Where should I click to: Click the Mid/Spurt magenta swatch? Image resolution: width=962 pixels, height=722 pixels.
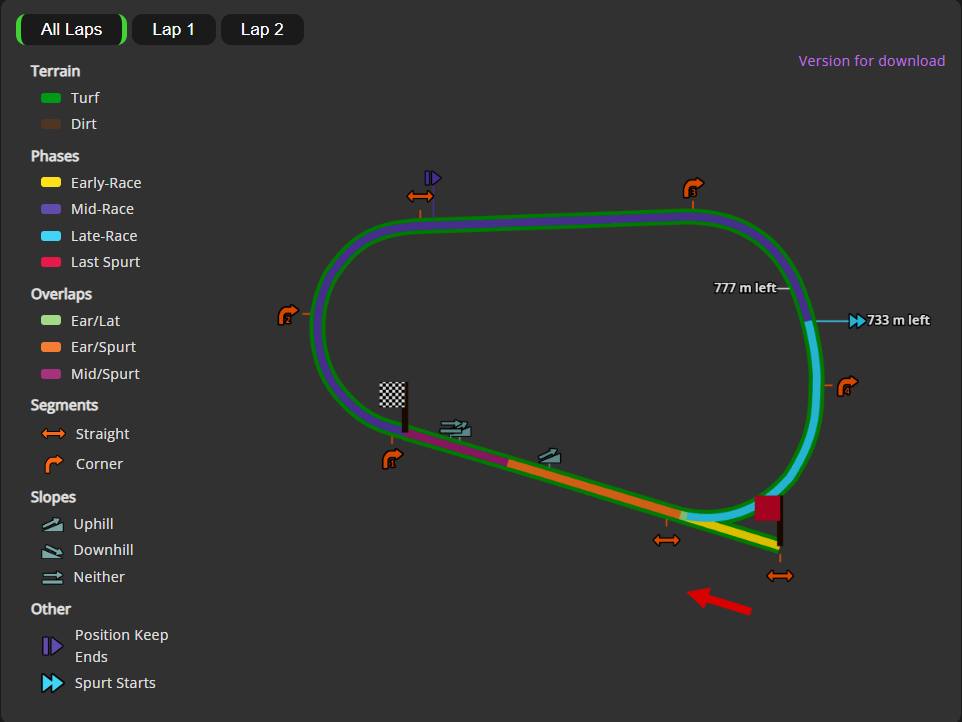tap(51, 374)
